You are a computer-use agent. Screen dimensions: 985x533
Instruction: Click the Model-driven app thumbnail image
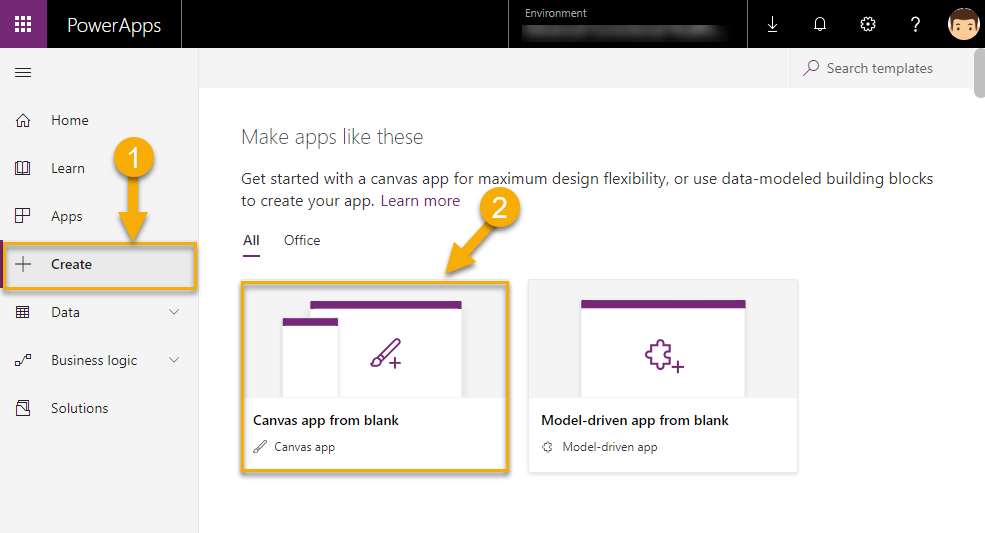pos(663,339)
